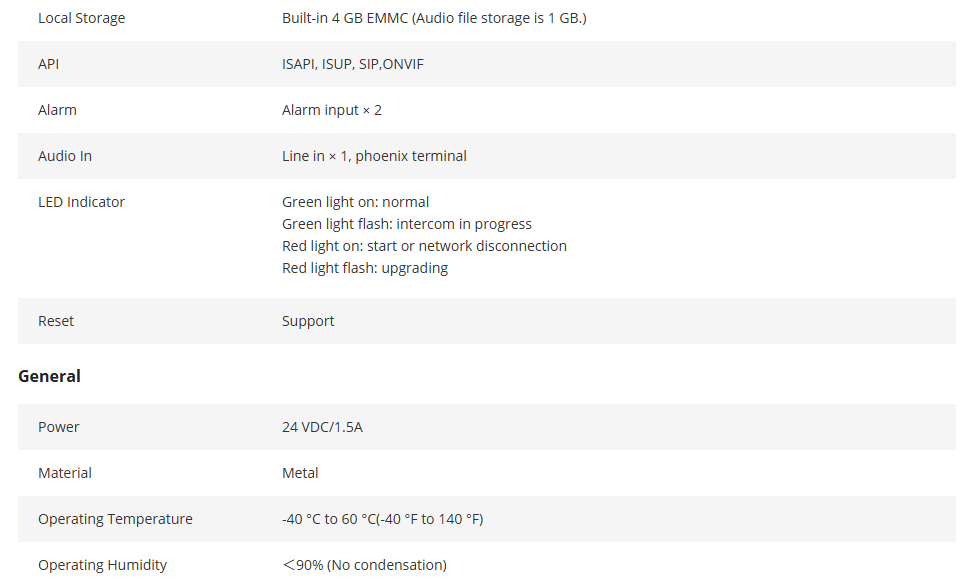Click the Reset row label
The image size is (976, 581).
[x=56, y=321]
